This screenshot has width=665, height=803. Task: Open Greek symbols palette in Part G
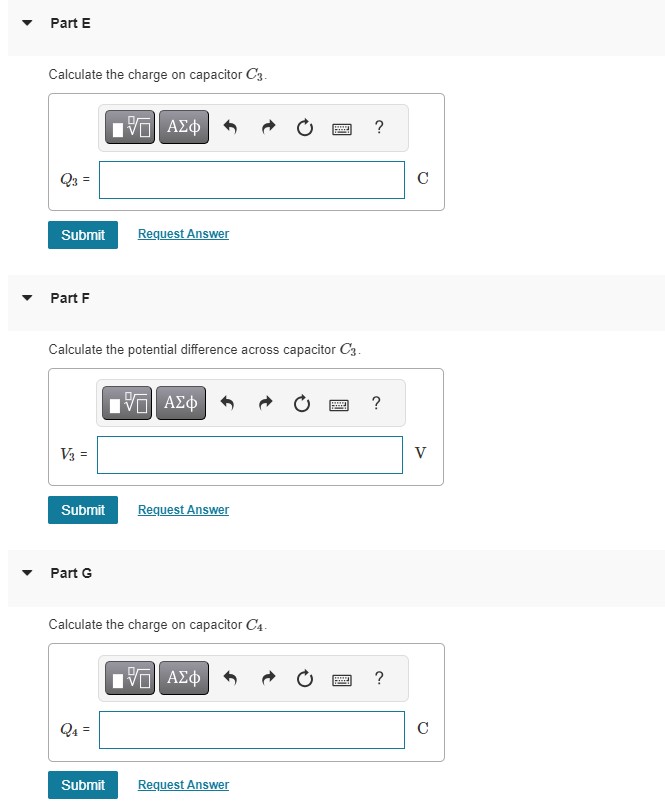point(184,678)
